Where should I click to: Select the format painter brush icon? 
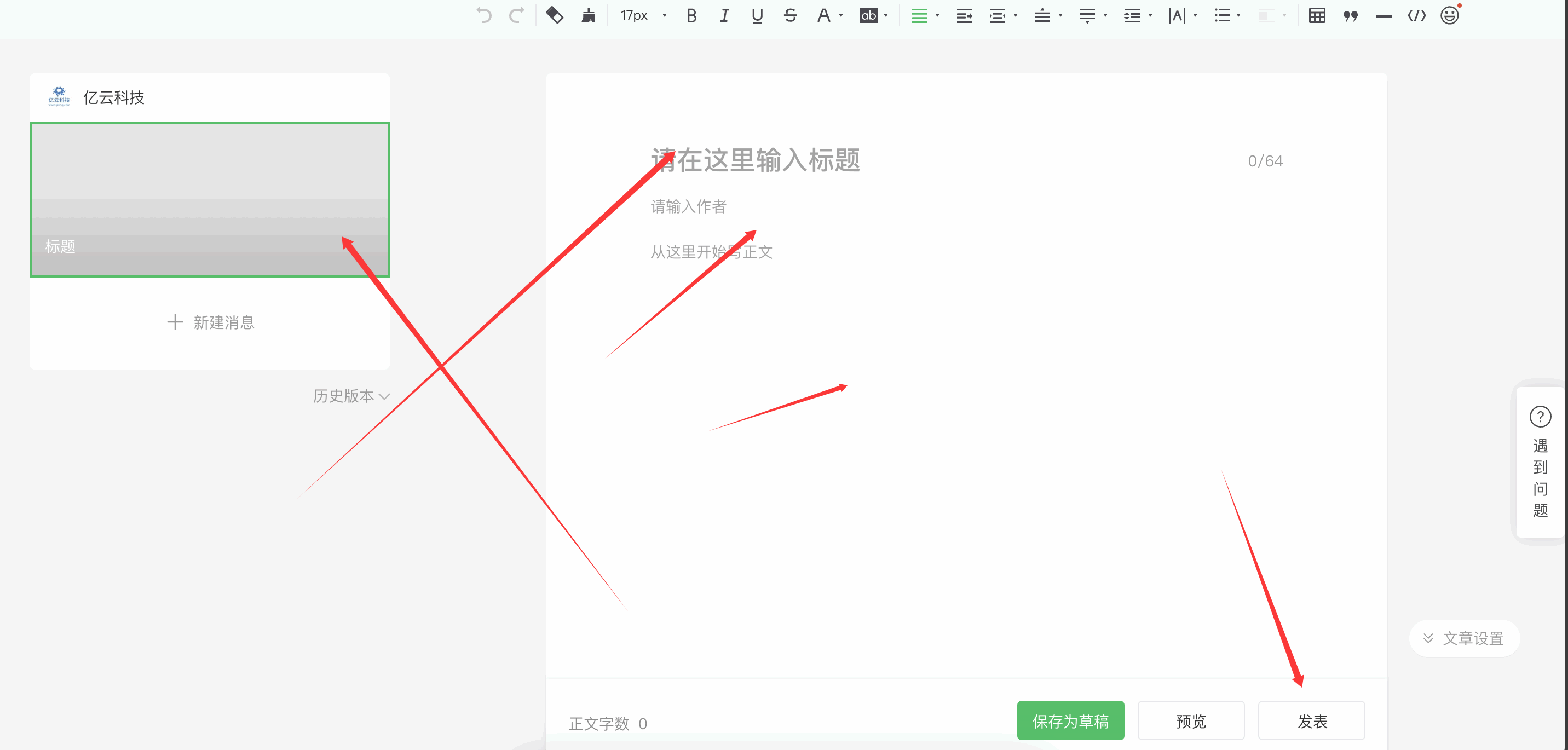[588, 15]
